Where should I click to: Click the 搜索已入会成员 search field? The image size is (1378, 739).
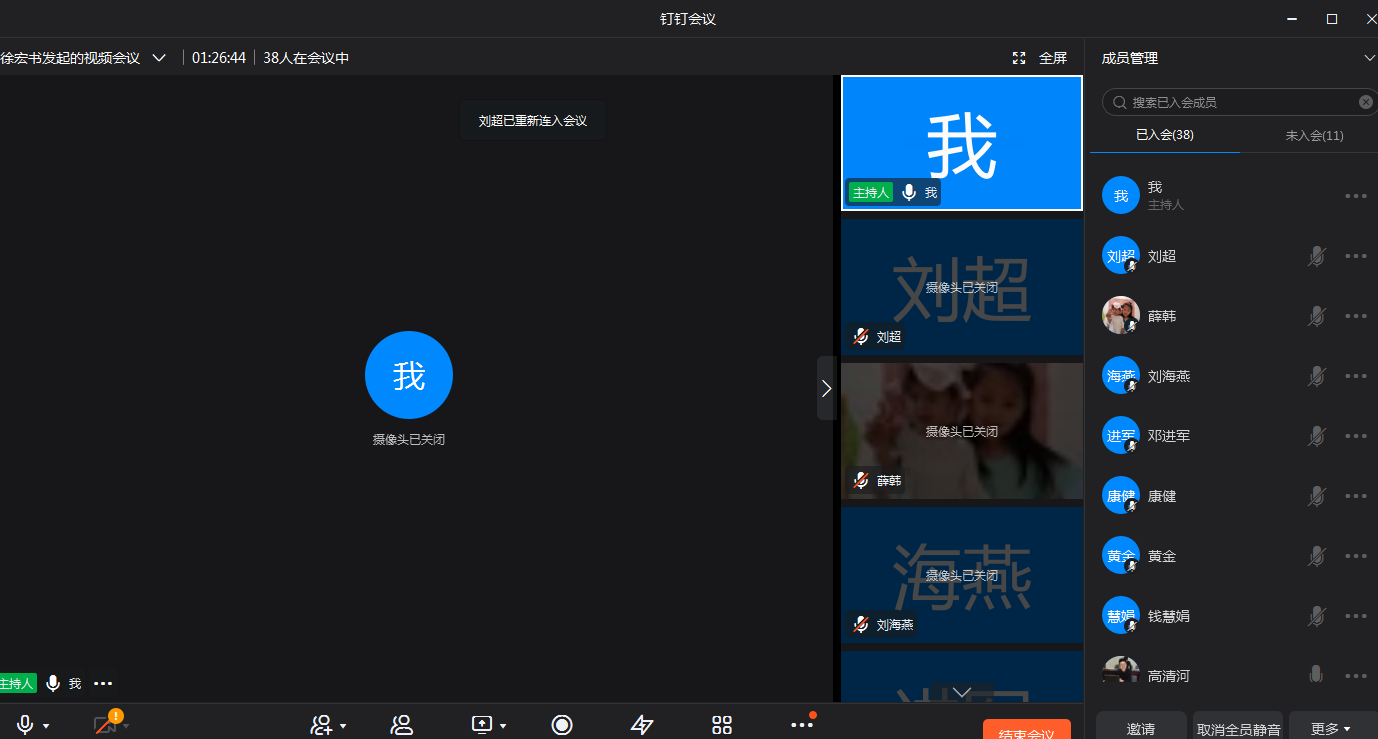pos(1238,102)
